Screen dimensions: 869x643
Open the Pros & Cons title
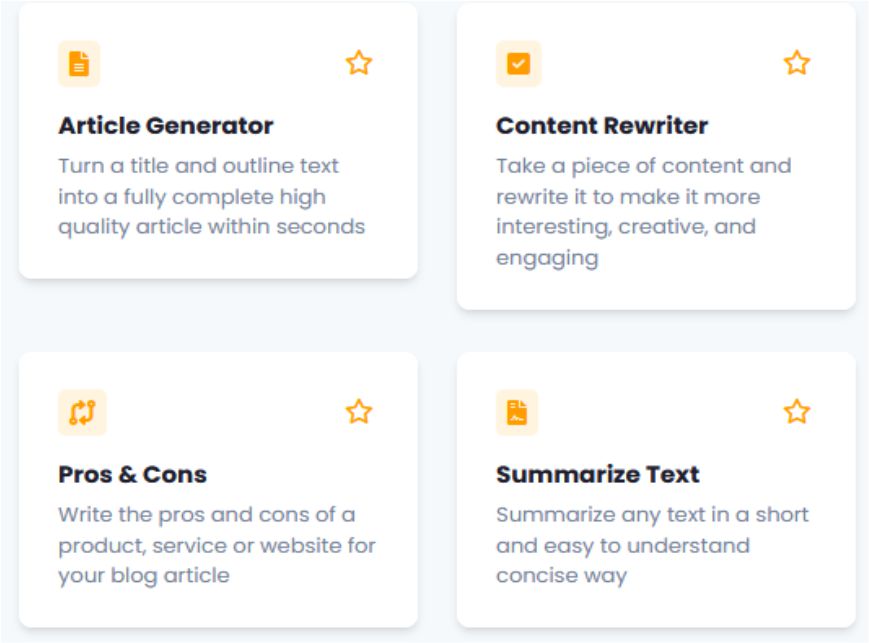(132, 474)
